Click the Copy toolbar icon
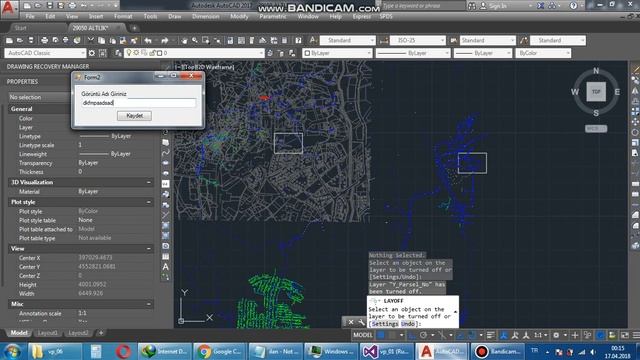This screenshot has width=640, height=360. pyautogui.click(x=102, y=40)
